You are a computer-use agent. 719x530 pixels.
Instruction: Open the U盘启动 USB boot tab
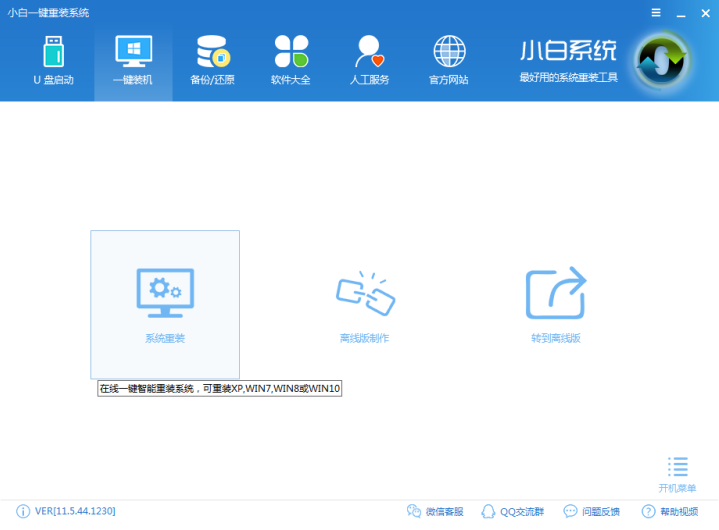[54, 61]
